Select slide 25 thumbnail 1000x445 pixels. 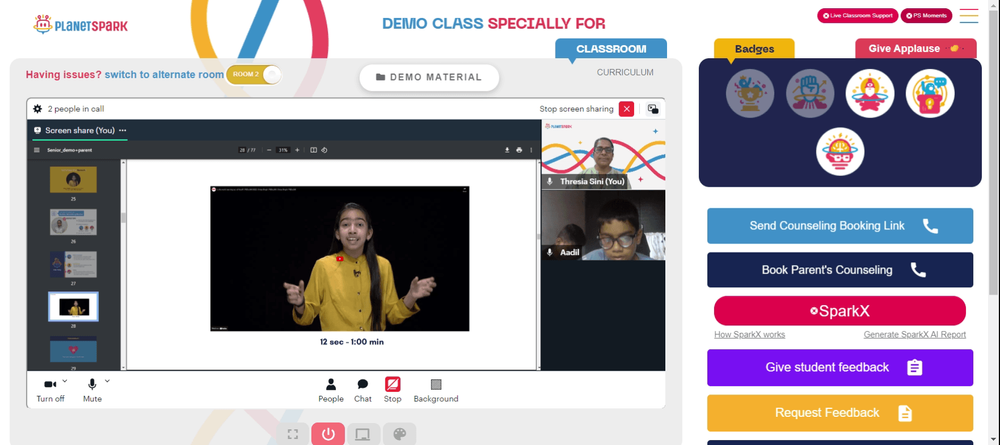(73, 180)
